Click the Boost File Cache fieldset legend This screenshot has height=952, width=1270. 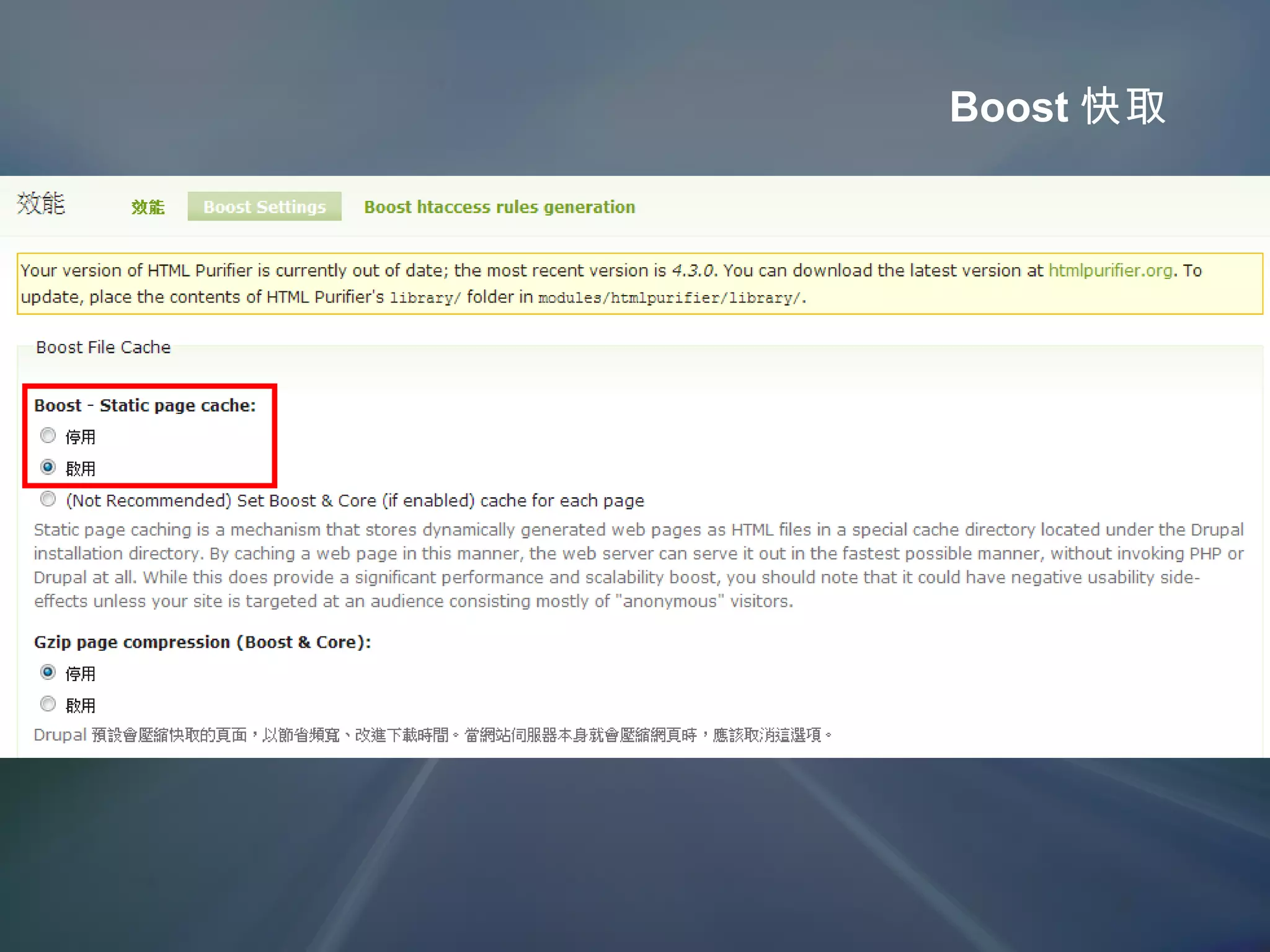point(103,347)
